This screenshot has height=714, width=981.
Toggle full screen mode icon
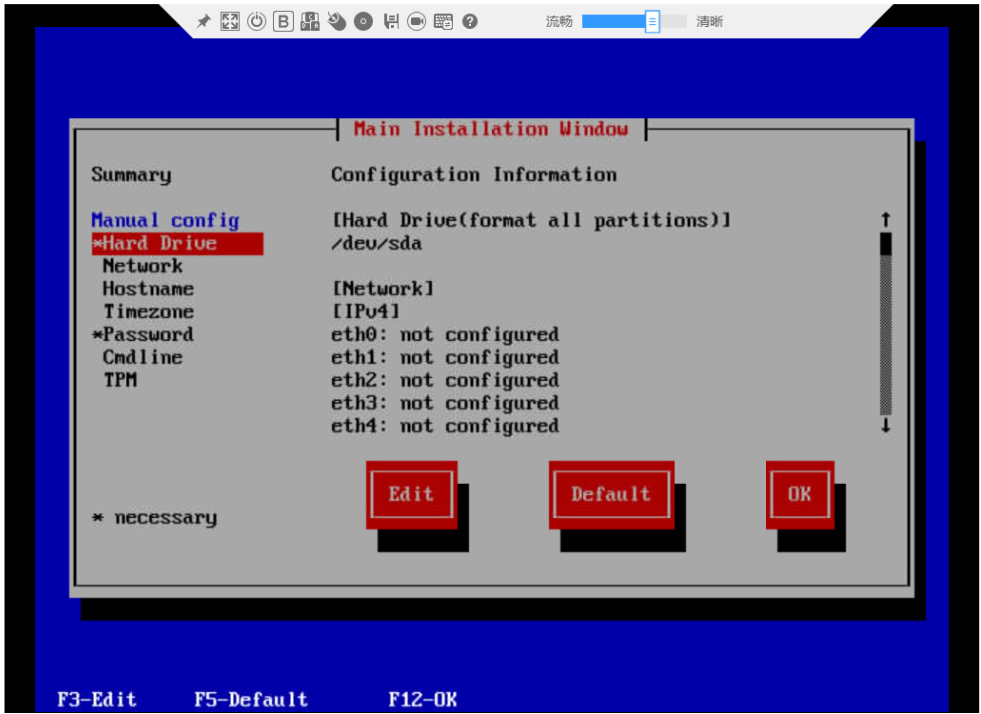230,22
